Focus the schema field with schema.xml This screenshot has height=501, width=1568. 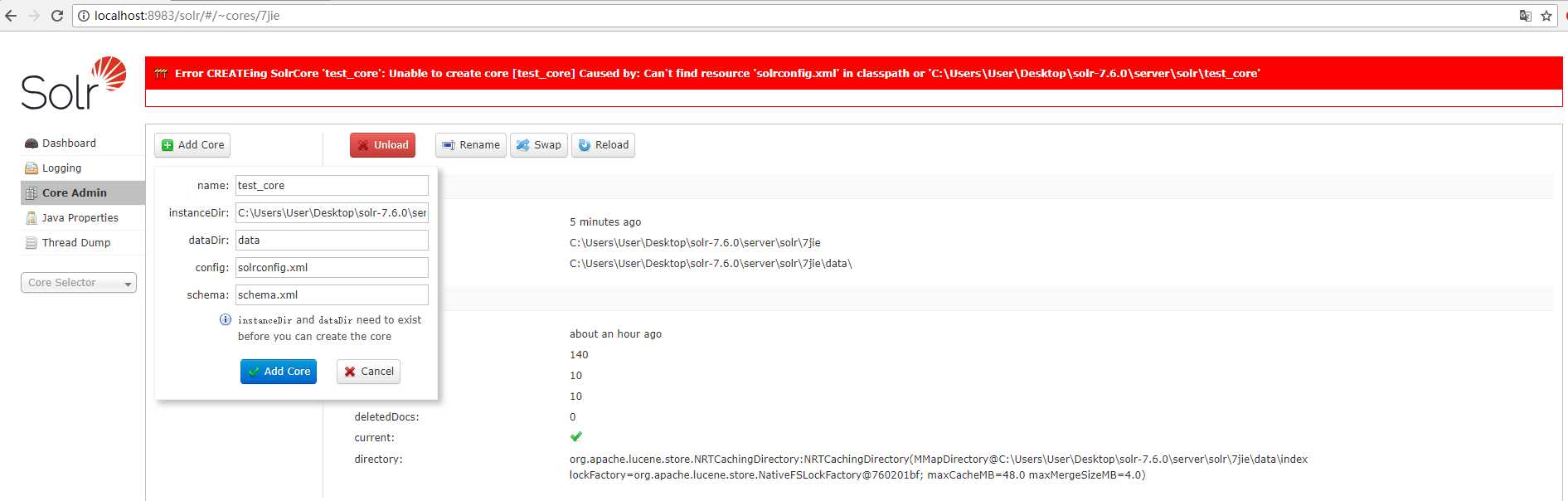332,295
